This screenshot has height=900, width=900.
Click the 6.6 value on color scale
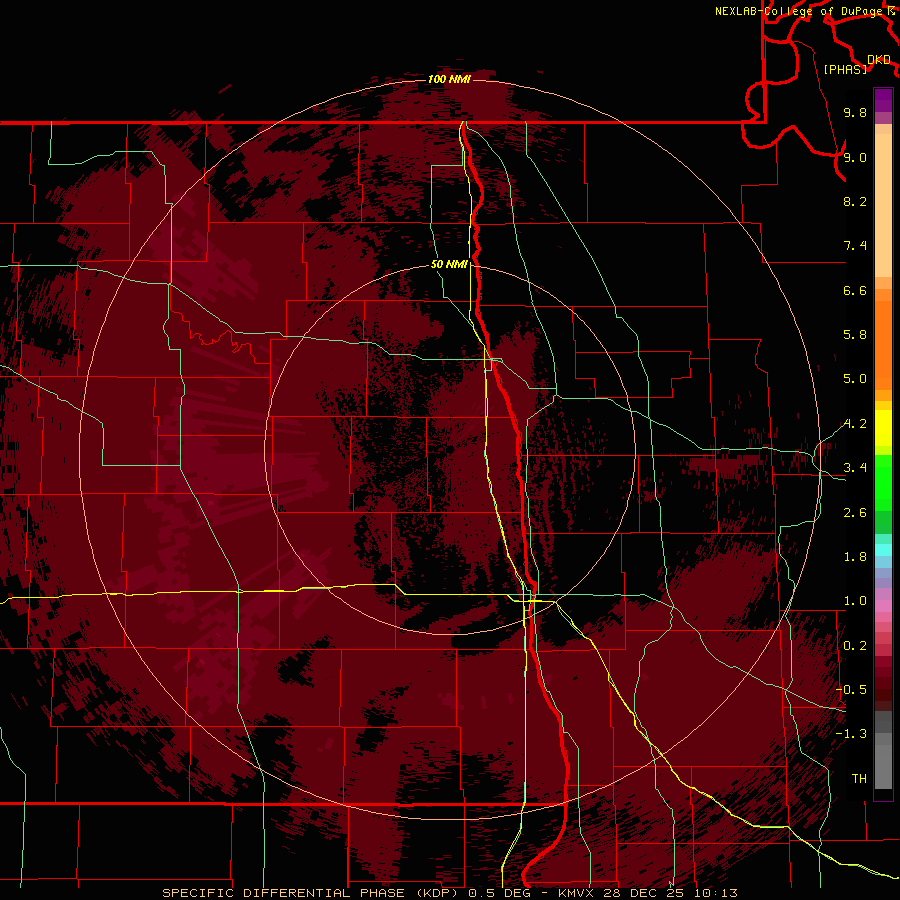[x=855, y=290]
